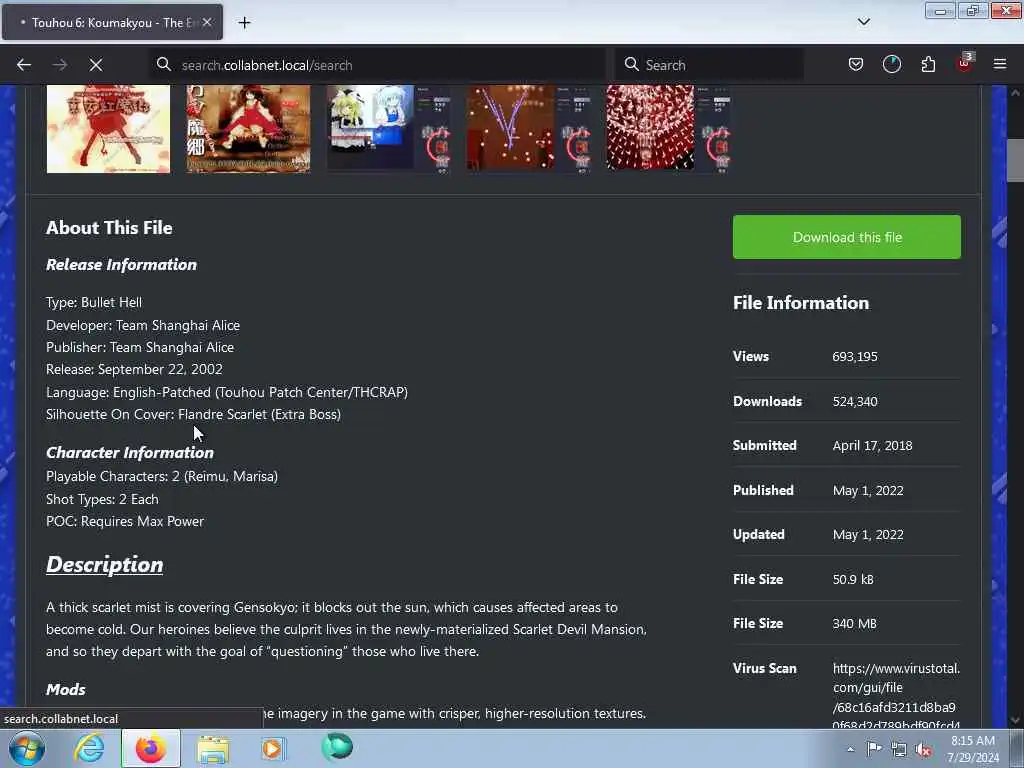Click the 'Shot Types: 2 Each' line

coord(102,499)
